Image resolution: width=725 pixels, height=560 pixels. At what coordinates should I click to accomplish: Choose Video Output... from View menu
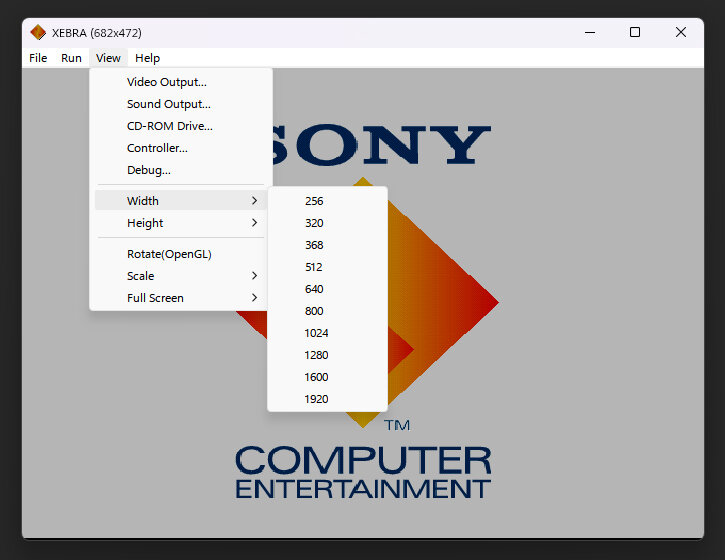[180, 82]
